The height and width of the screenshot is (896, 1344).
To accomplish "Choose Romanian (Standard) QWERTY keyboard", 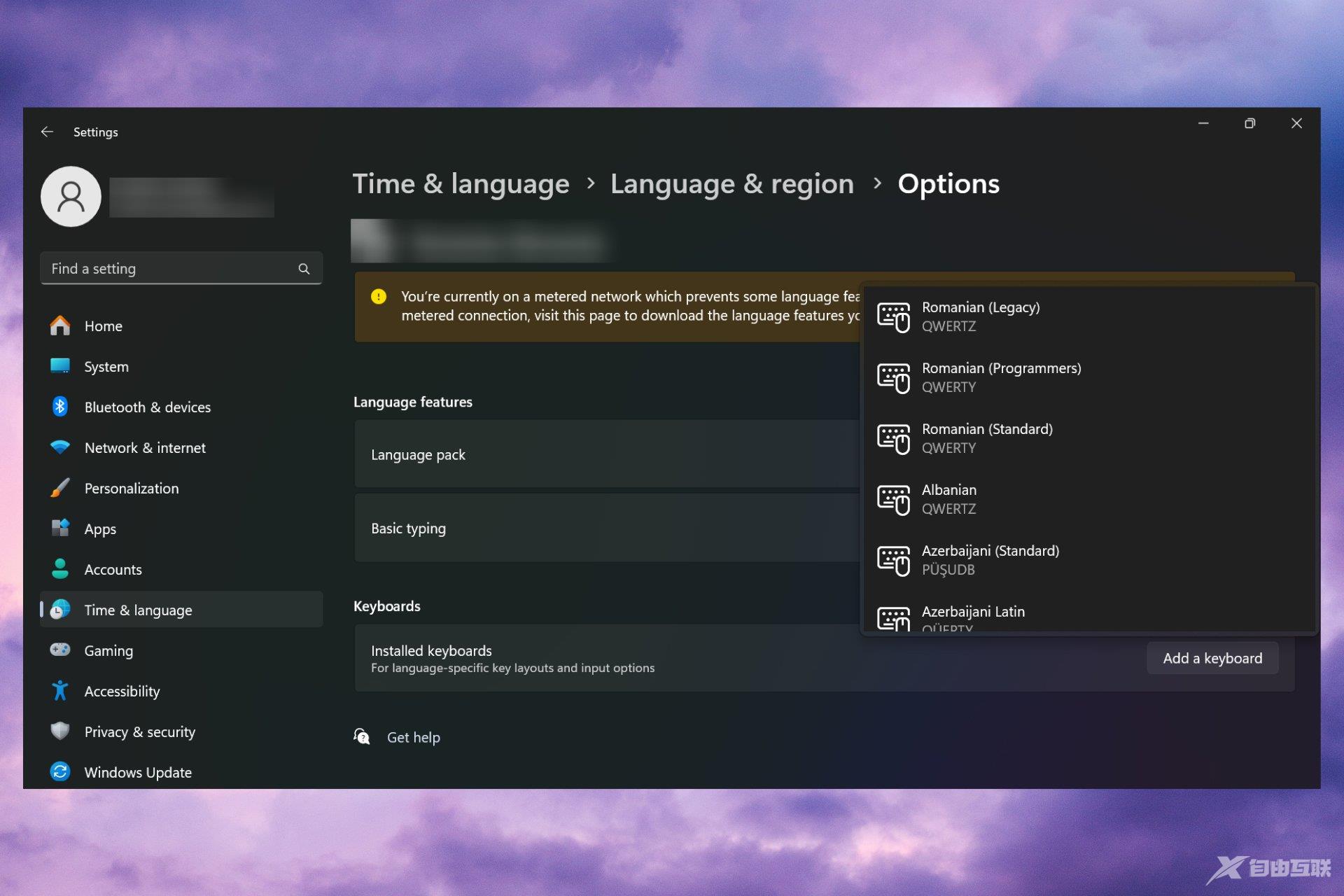I will (1088, 439).
